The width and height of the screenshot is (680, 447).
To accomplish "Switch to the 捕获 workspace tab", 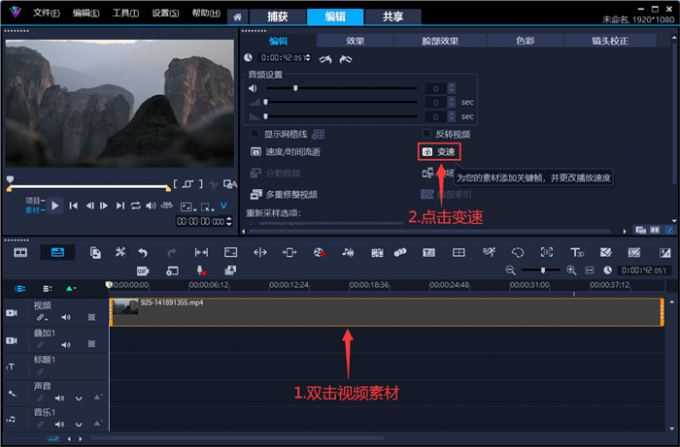I will click(277, 17).
